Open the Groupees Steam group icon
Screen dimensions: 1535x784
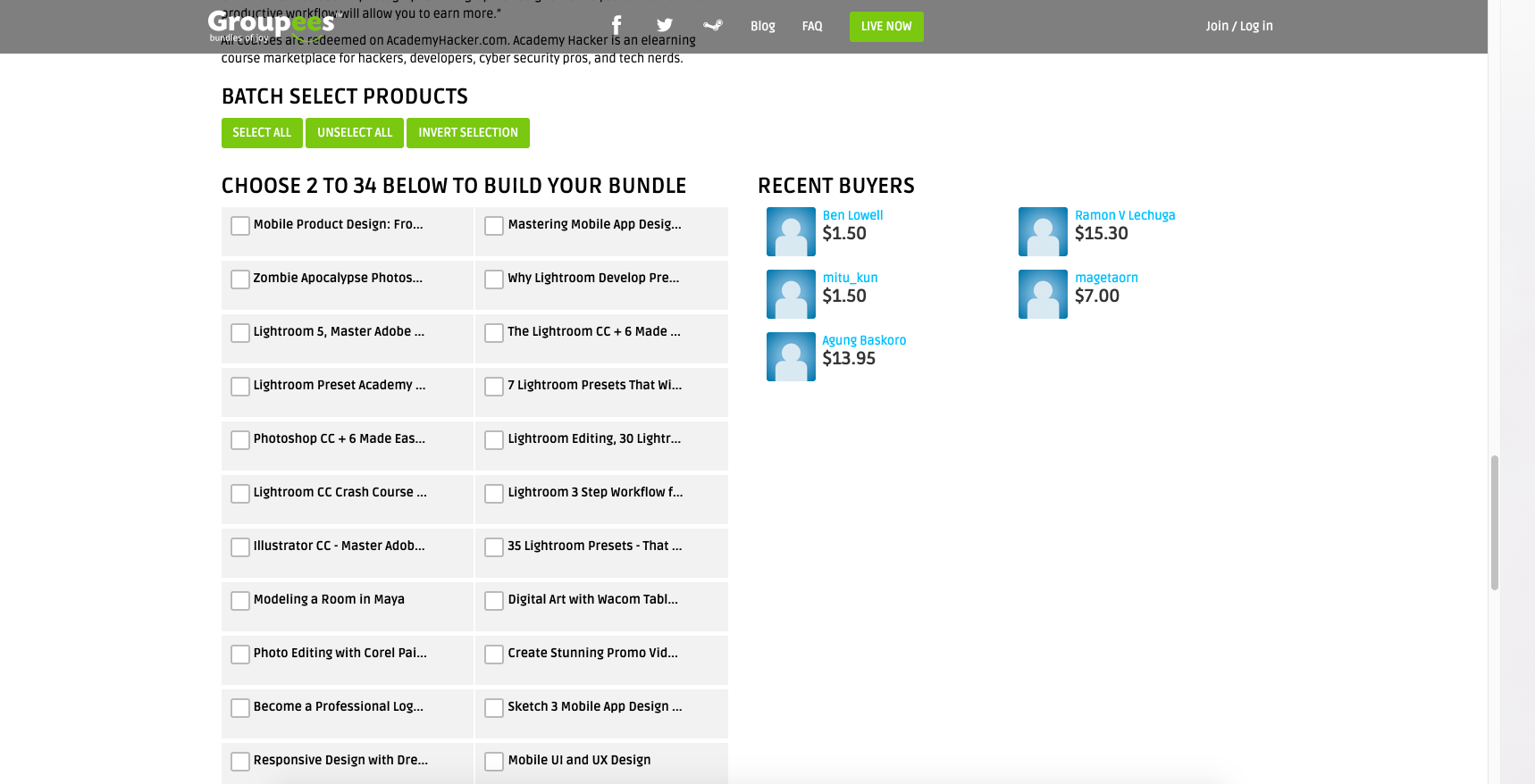point(713,26)
